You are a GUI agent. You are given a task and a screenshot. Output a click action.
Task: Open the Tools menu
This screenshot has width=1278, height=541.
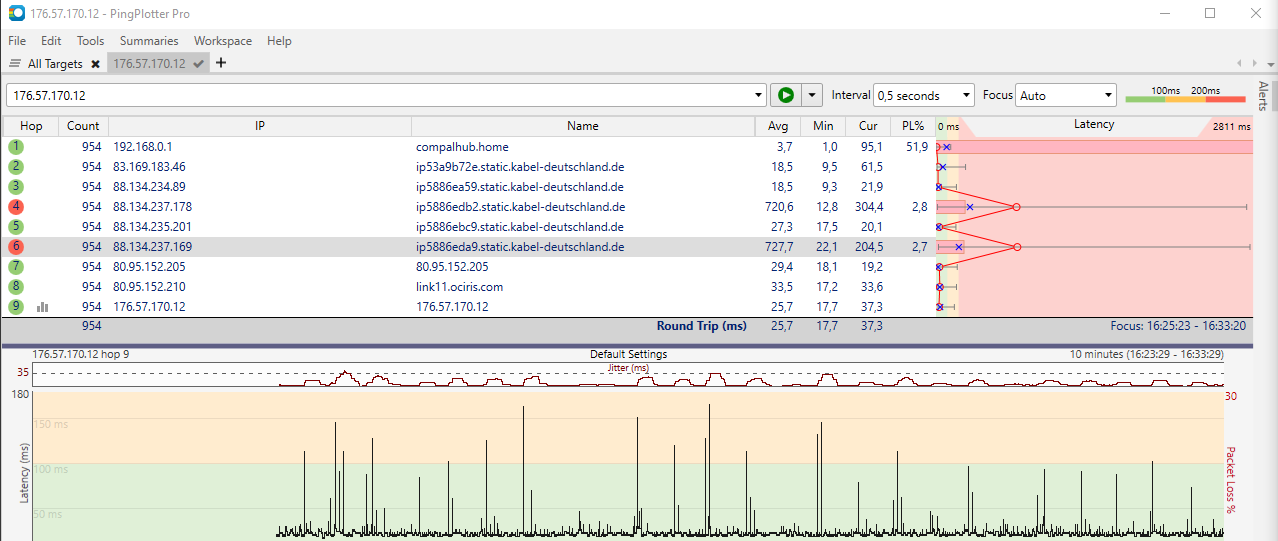coord(90,41)
